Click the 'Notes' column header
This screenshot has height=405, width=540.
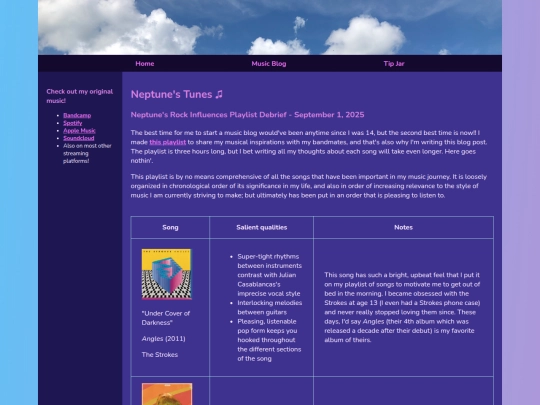pos(403,227)
